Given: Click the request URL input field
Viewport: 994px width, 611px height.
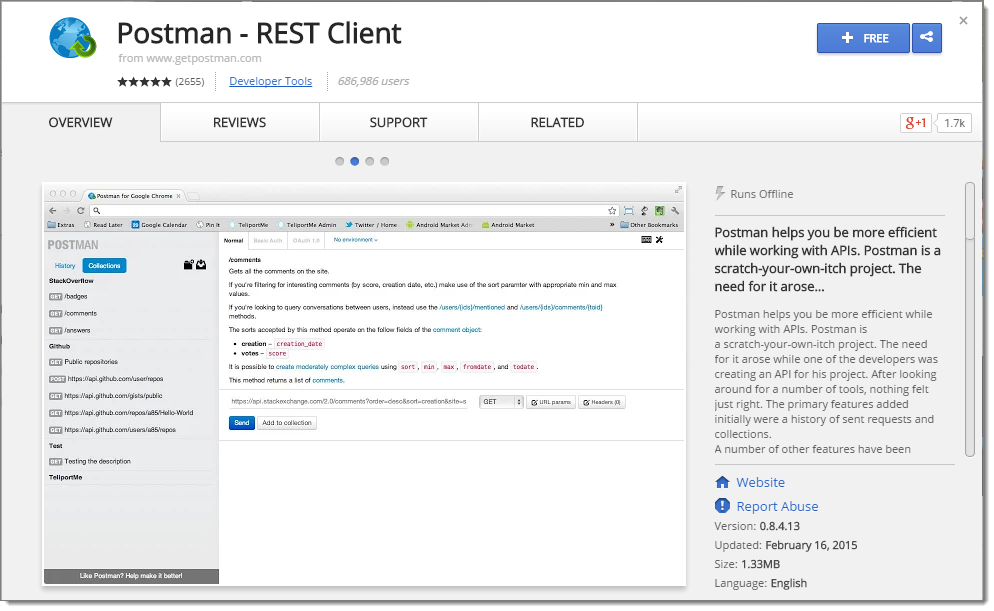Looking at the screenshot, I should 349,402.
